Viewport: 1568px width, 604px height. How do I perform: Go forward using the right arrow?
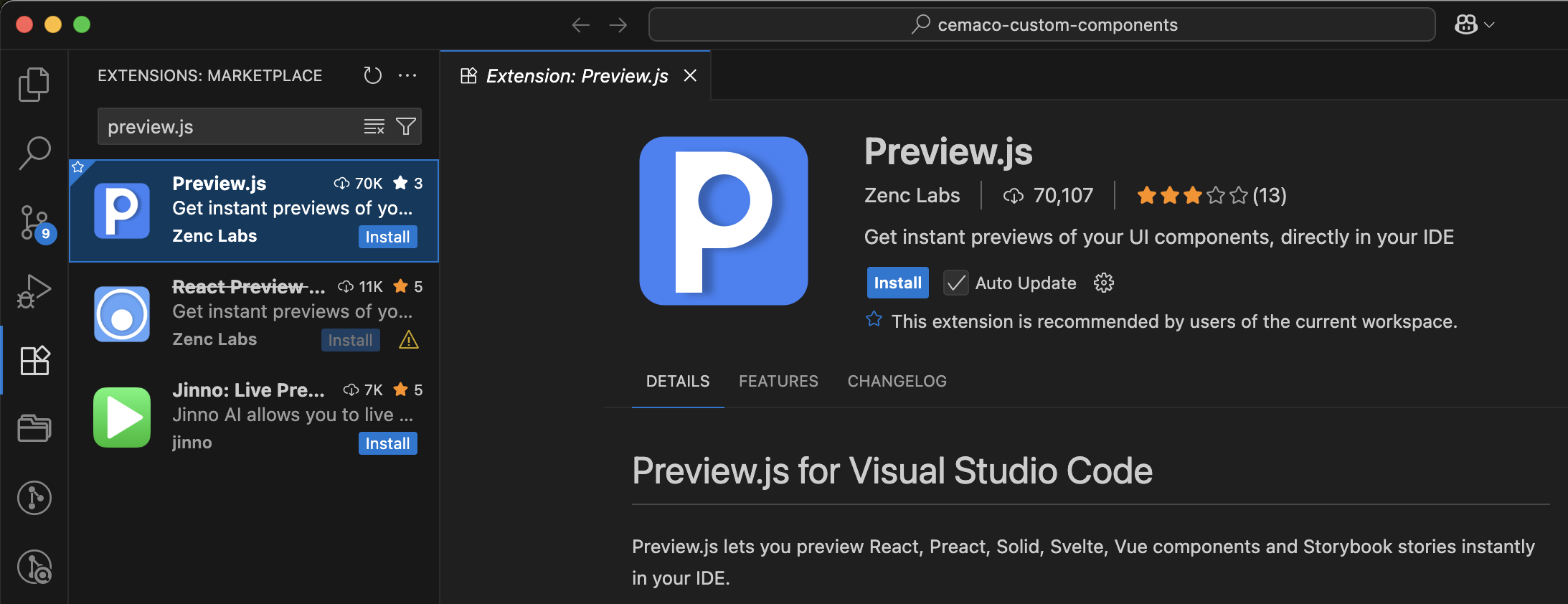click(618, 25)
